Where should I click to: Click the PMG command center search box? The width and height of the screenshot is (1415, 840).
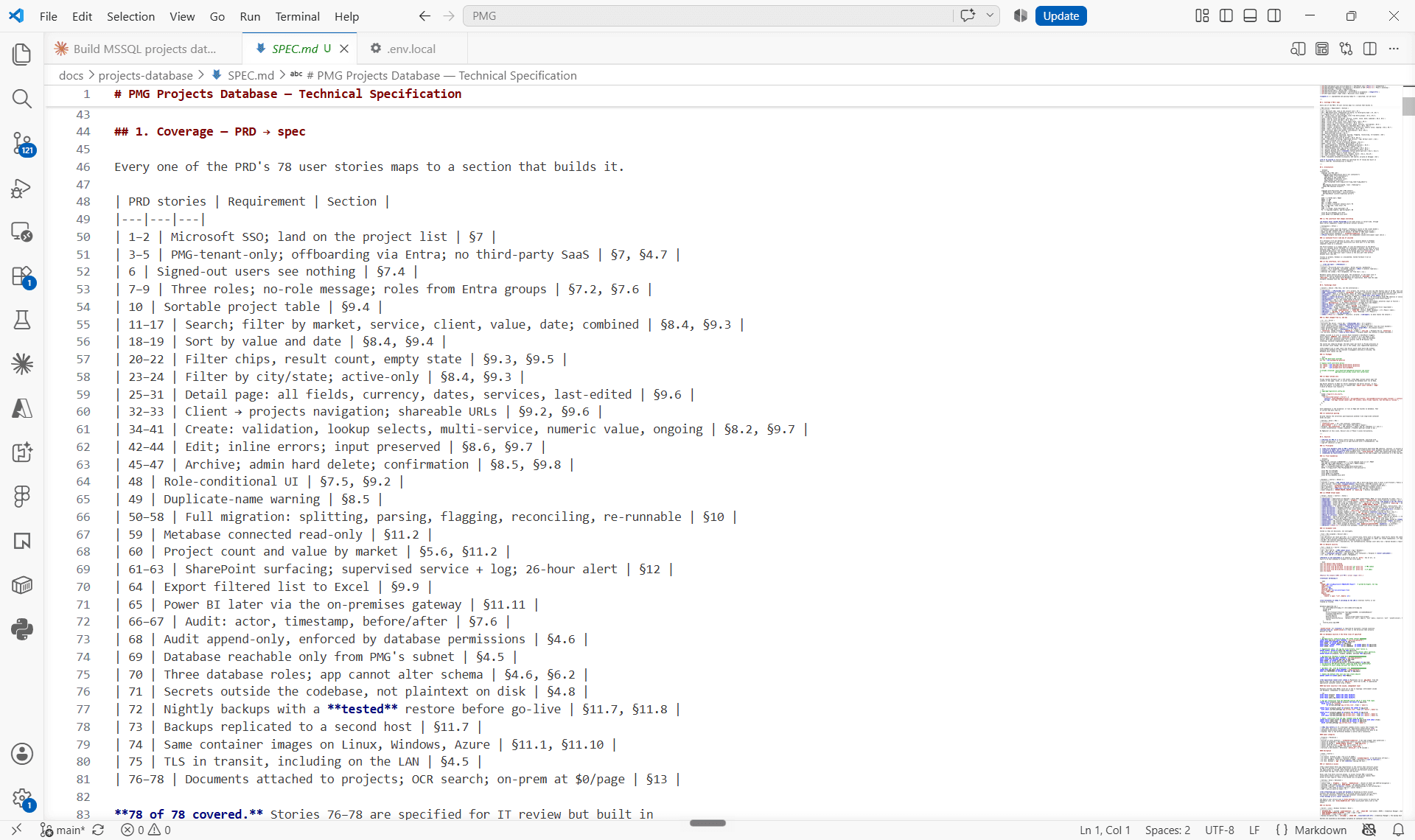(x=707, y=16)
